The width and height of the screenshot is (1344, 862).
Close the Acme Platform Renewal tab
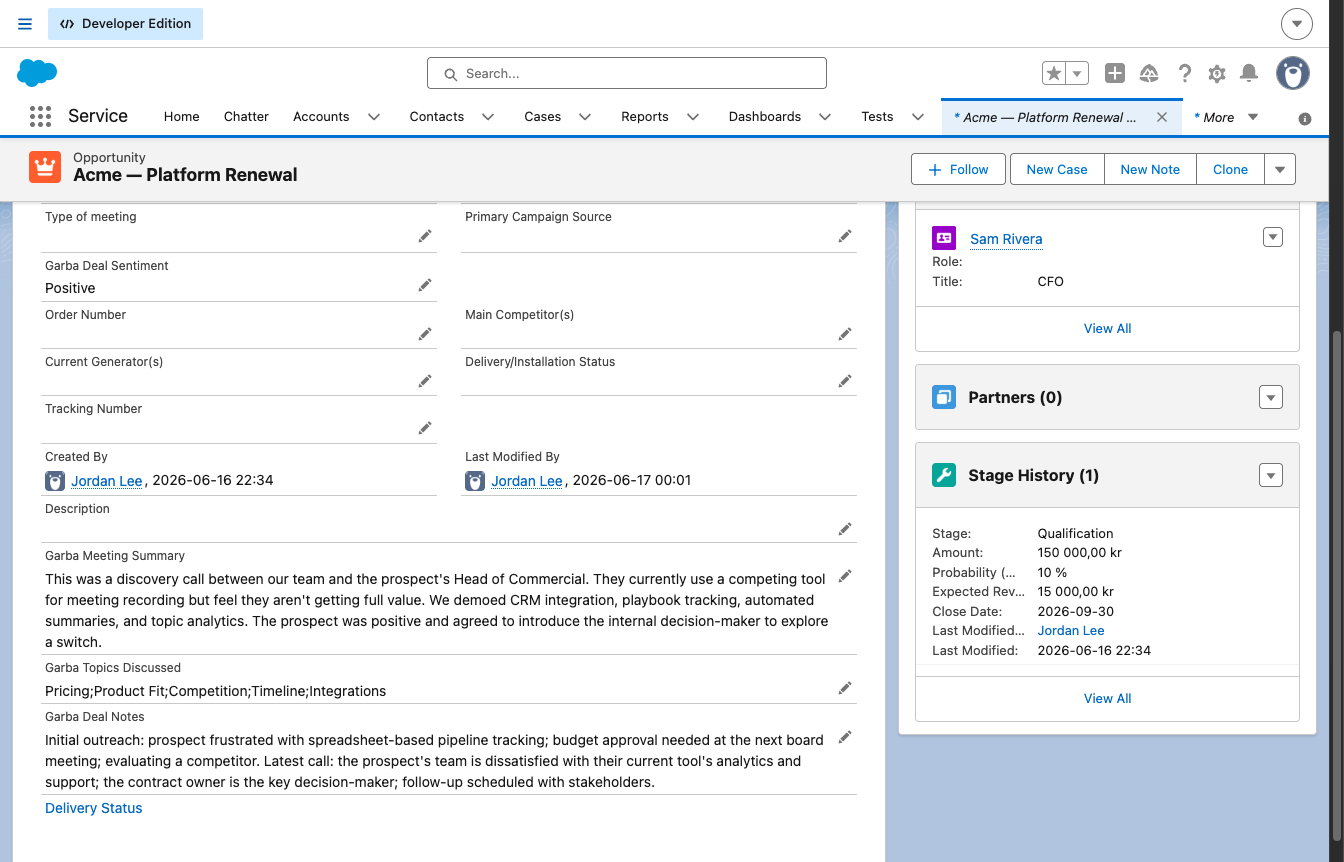pos(1162,117)
